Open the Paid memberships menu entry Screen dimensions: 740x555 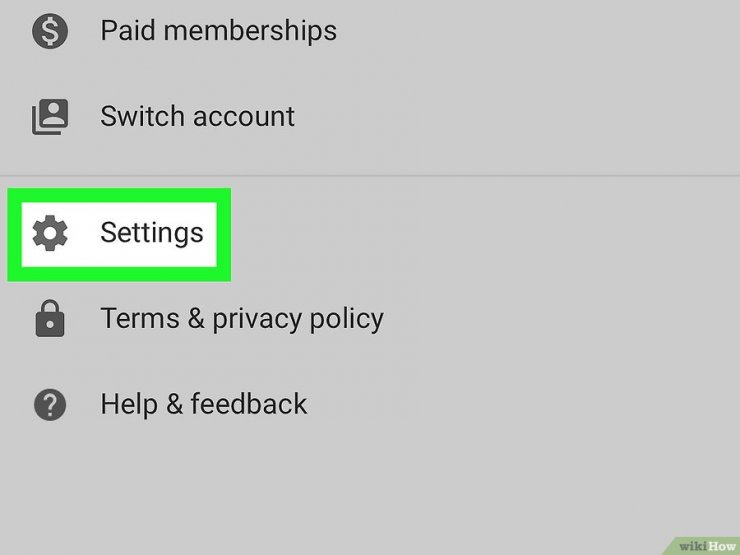coord(370,31)
